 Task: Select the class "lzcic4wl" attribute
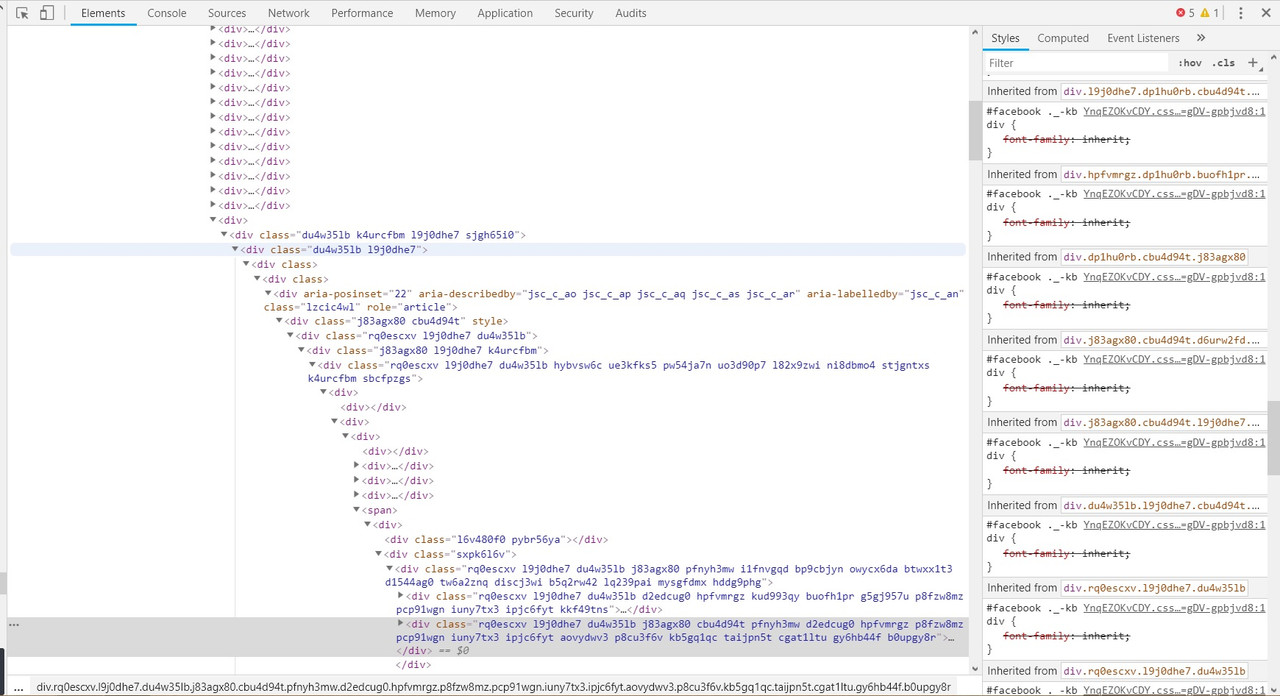click(x=309, y=308)
